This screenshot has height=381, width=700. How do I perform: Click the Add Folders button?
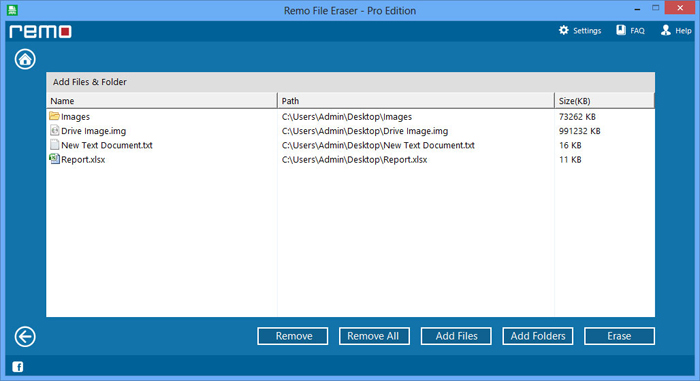tap(538, 336)
